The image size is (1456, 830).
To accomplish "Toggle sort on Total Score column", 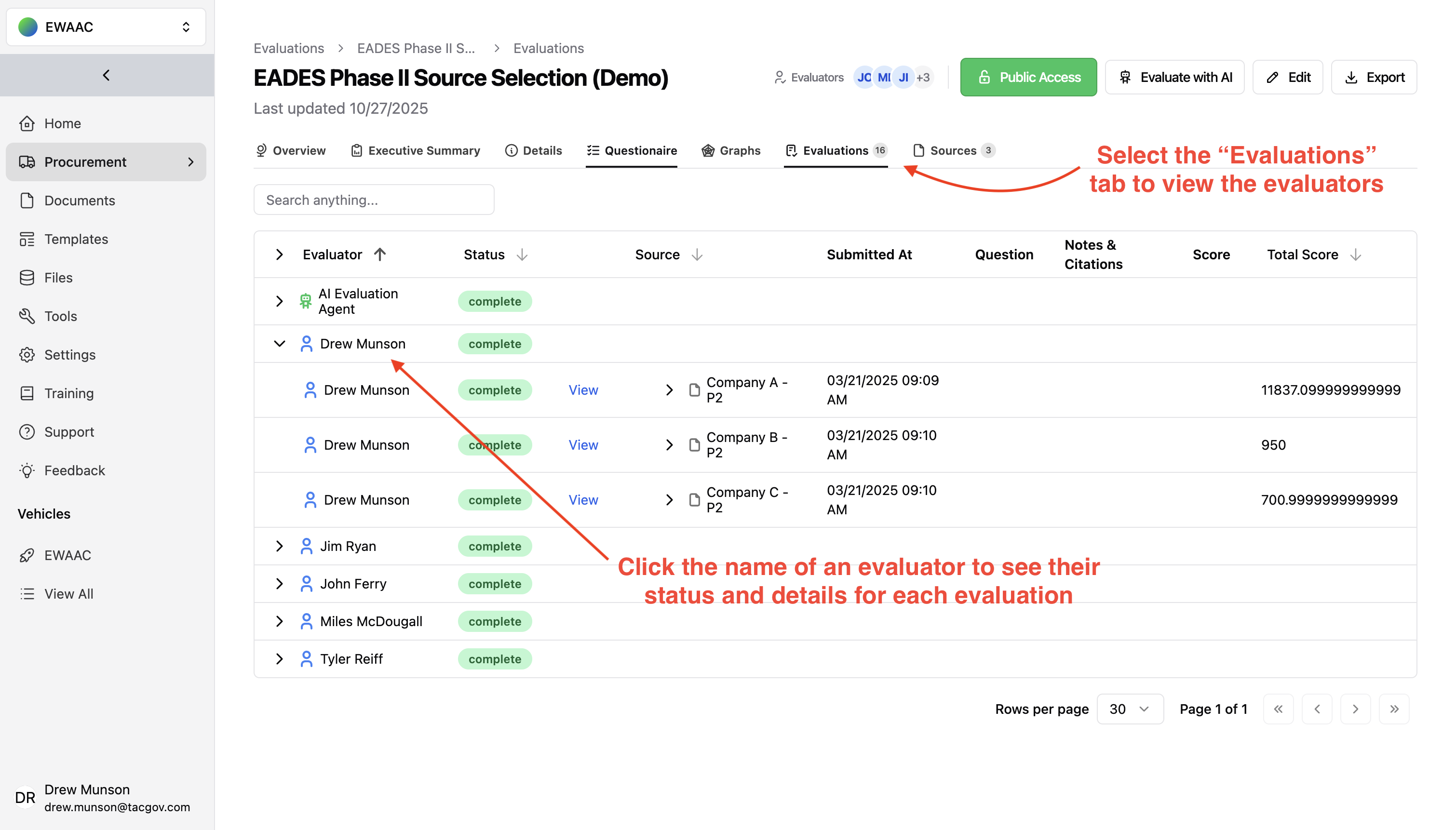I will (1356, 254).
